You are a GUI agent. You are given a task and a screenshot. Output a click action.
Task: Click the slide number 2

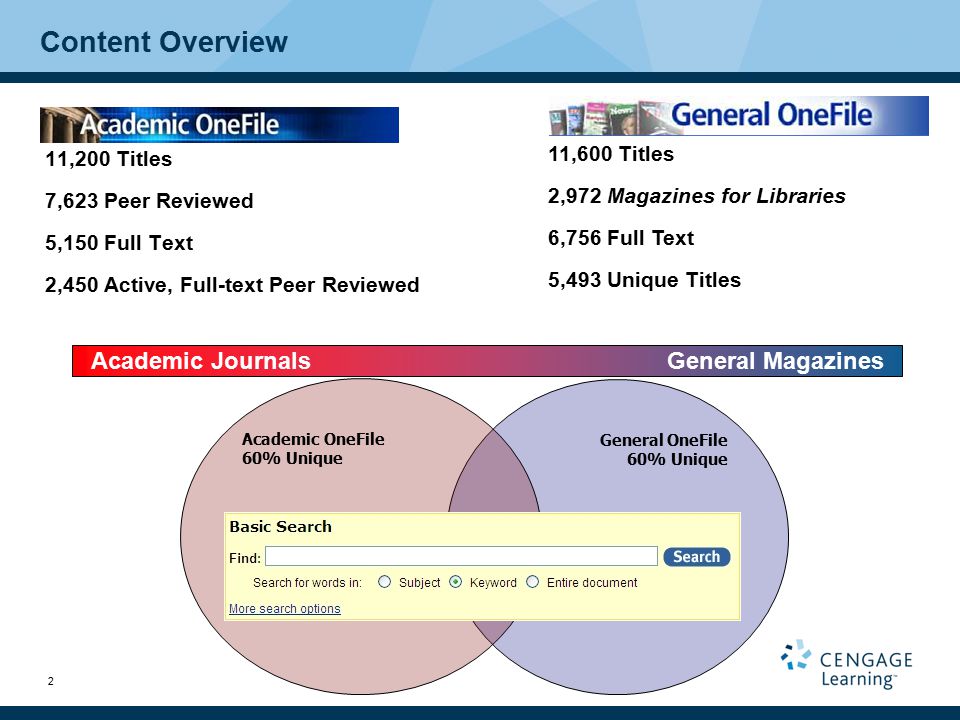click(x=51, y=681)
